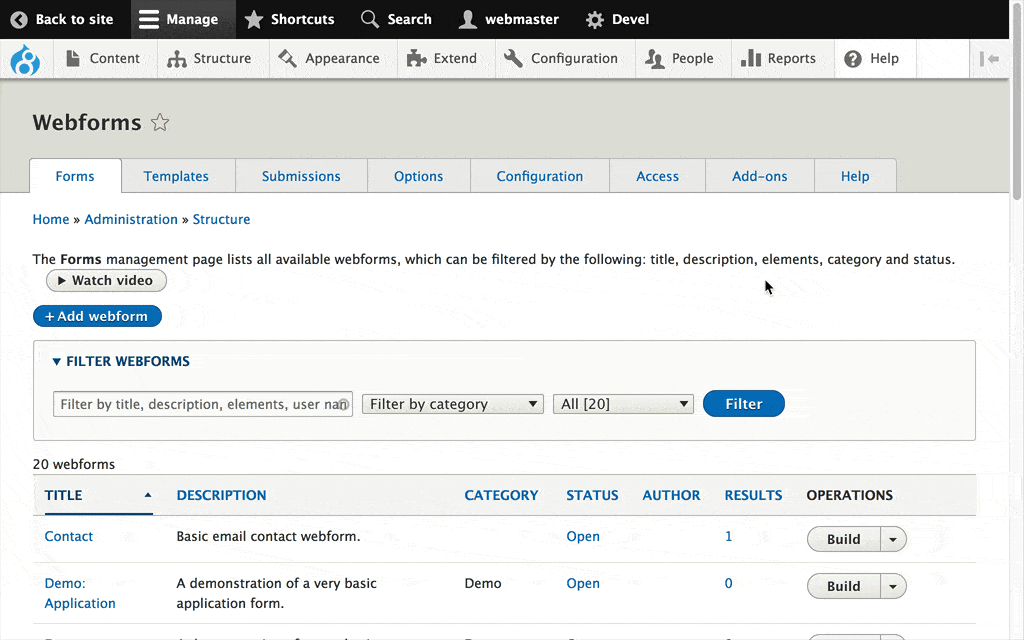Open the Demo: Application webform link
Image resolution: width=1024 pixels, height=640 pixels.
80,593
